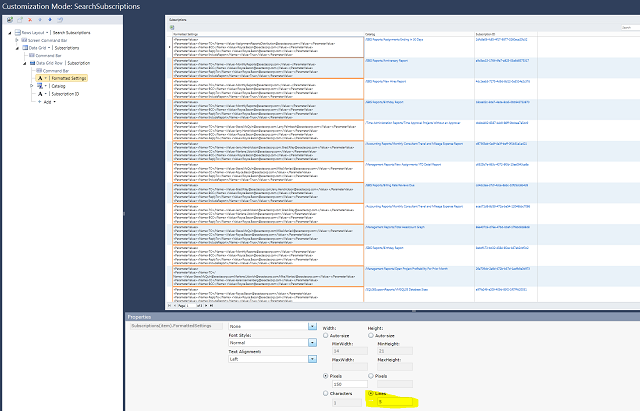Click the Command Bar icon under Data Grid Row
Viewport: 640px width, 411px height.
click(39, 71)
